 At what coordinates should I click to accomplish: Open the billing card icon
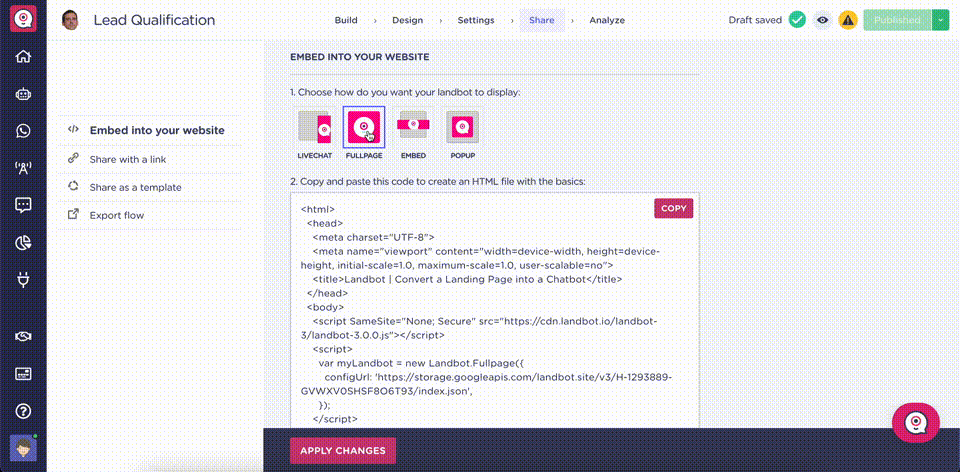click(23, 373)
